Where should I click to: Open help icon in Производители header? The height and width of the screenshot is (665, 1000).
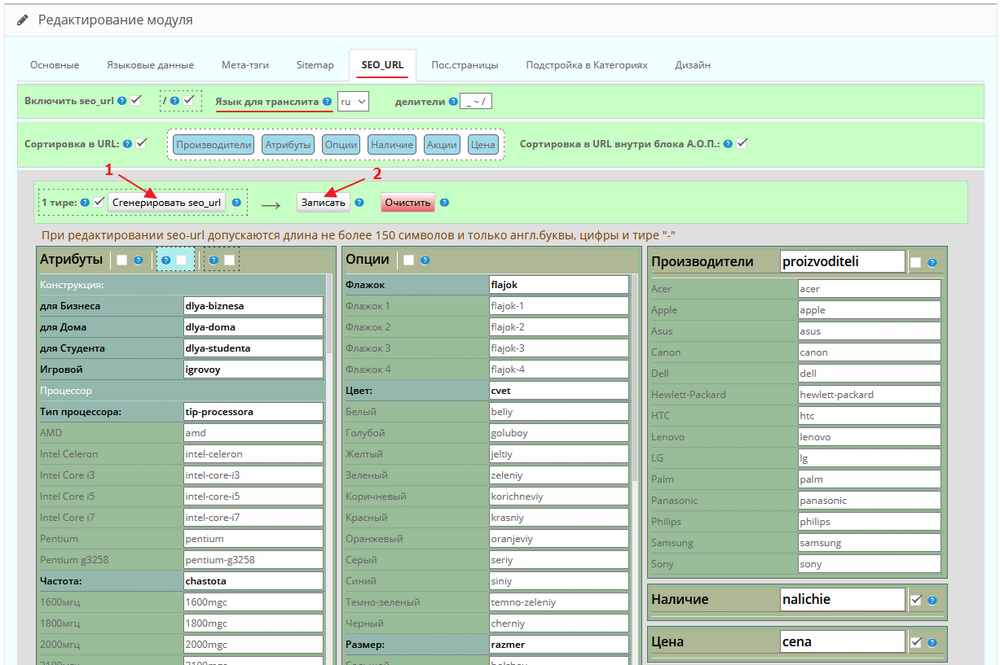(932, 263)
